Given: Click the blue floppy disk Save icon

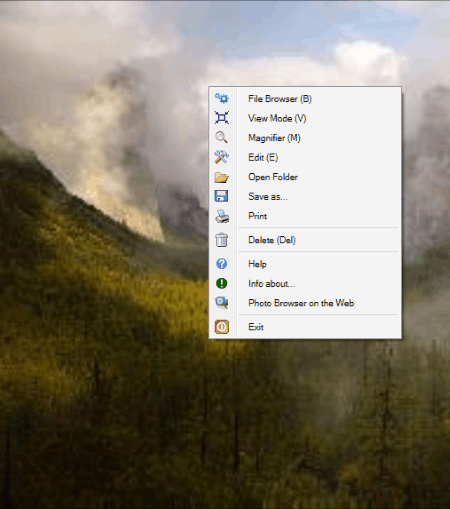Looking at the screenshot, I should [222, 196].
